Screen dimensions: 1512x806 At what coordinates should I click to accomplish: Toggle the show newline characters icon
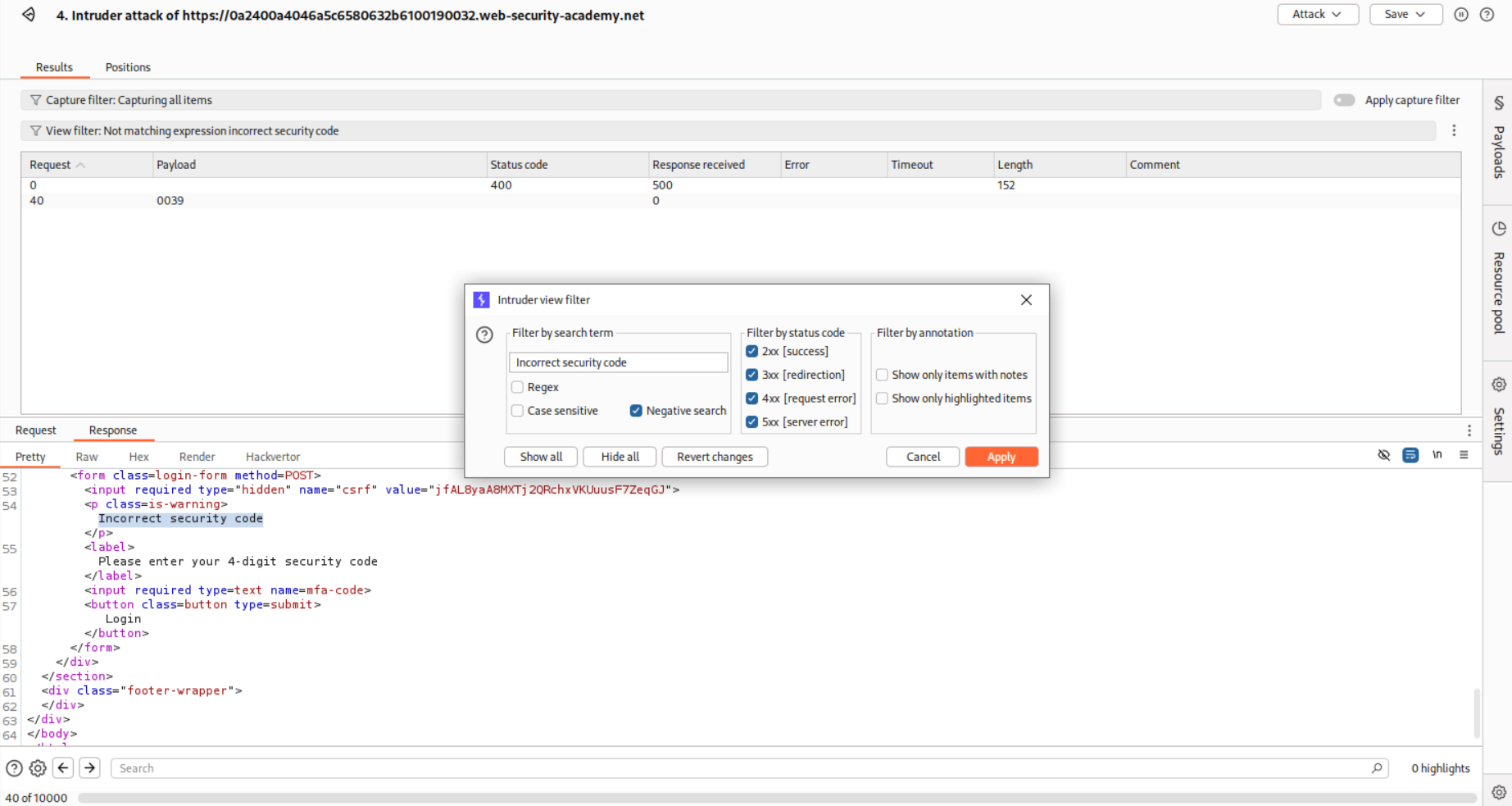point(1437,455)
